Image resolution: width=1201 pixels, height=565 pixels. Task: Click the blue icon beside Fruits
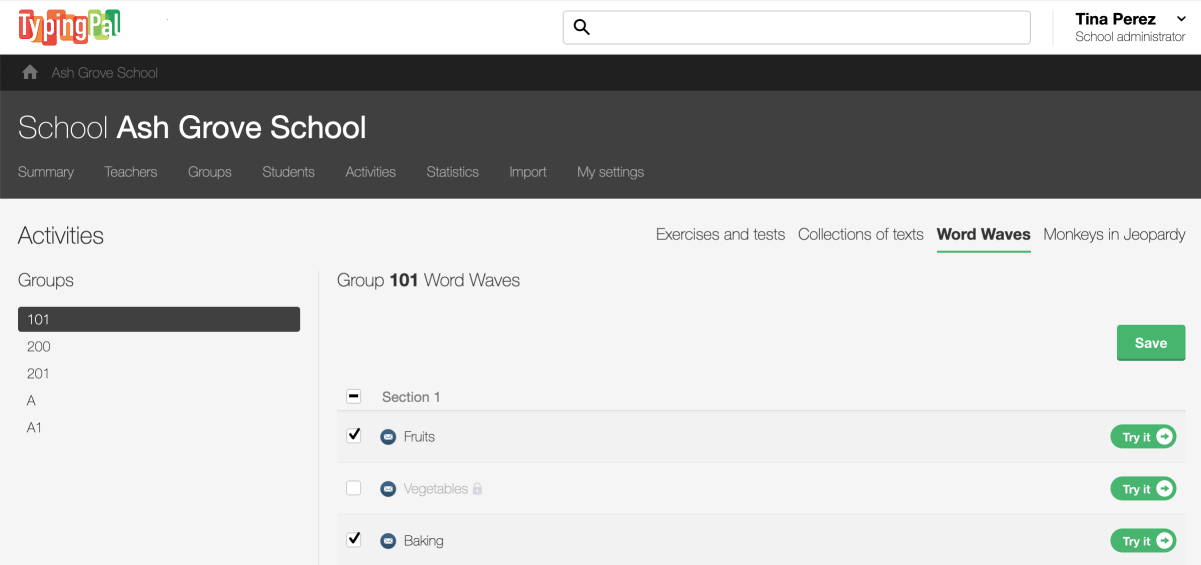[388, 437]
